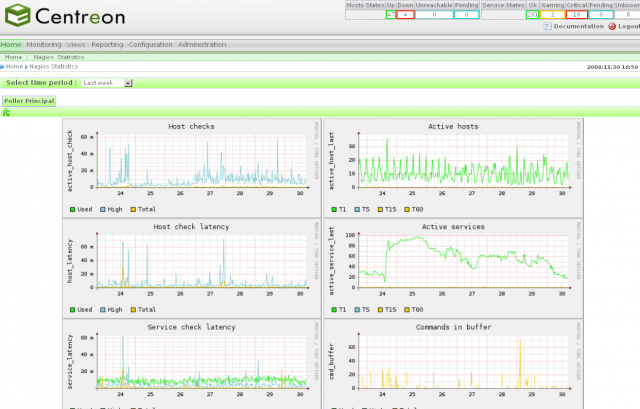Open the Monitoring menu
Screen dimensions: 640x409
[x=44, y=45]
